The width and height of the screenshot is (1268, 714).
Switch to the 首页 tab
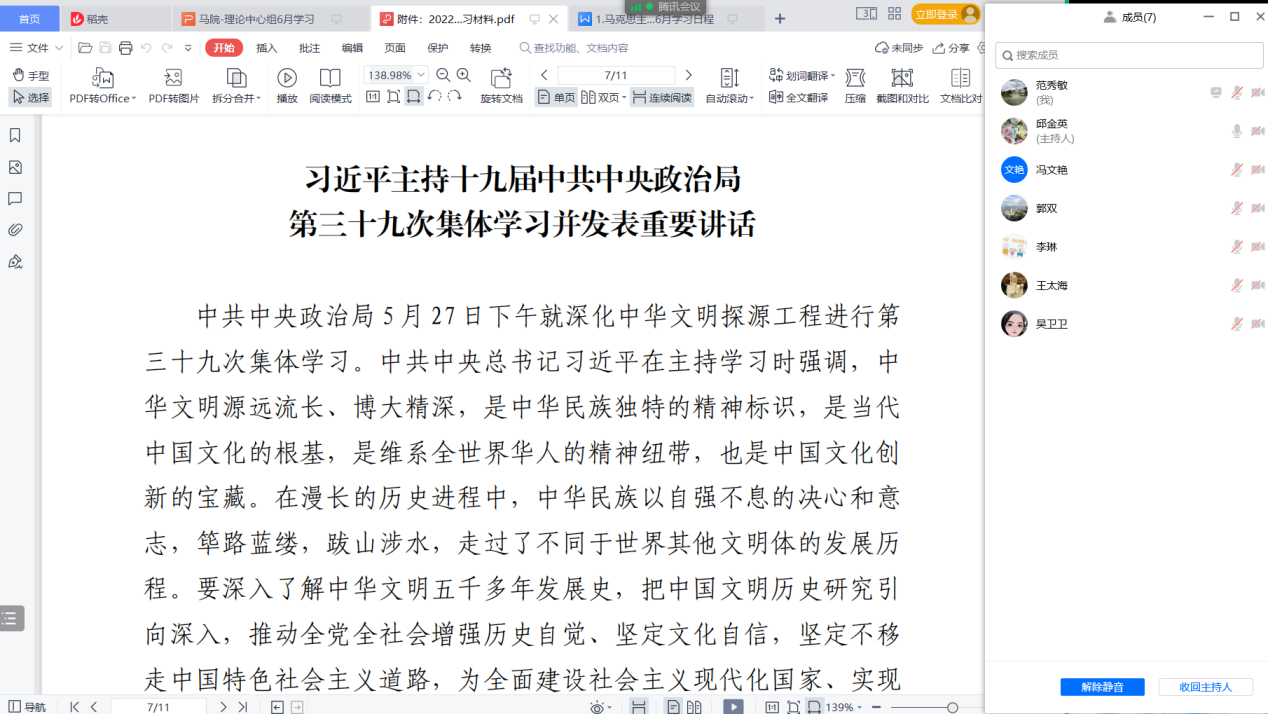click(x=30, y=19)
